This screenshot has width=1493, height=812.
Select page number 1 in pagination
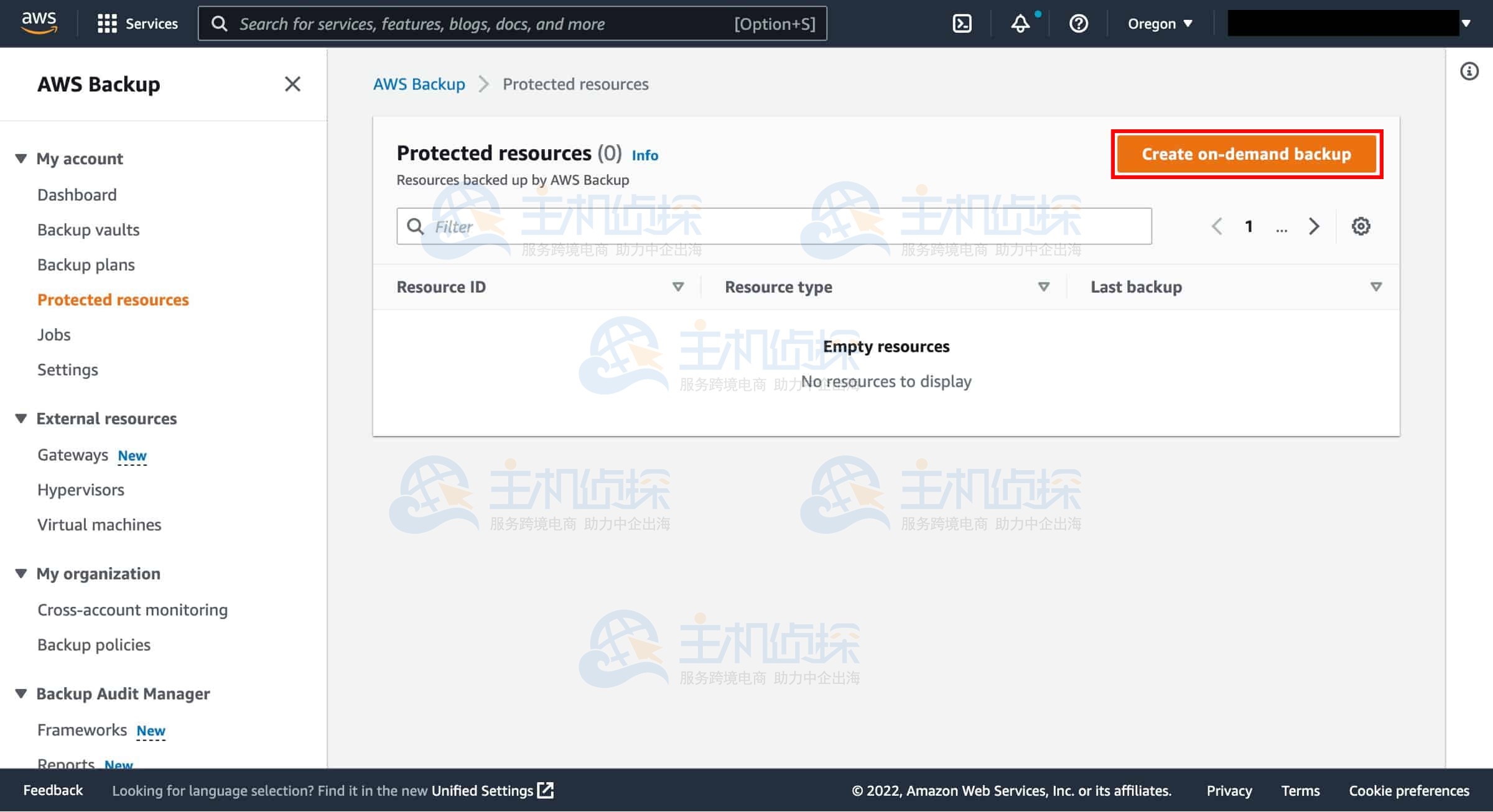(1249, 226)
